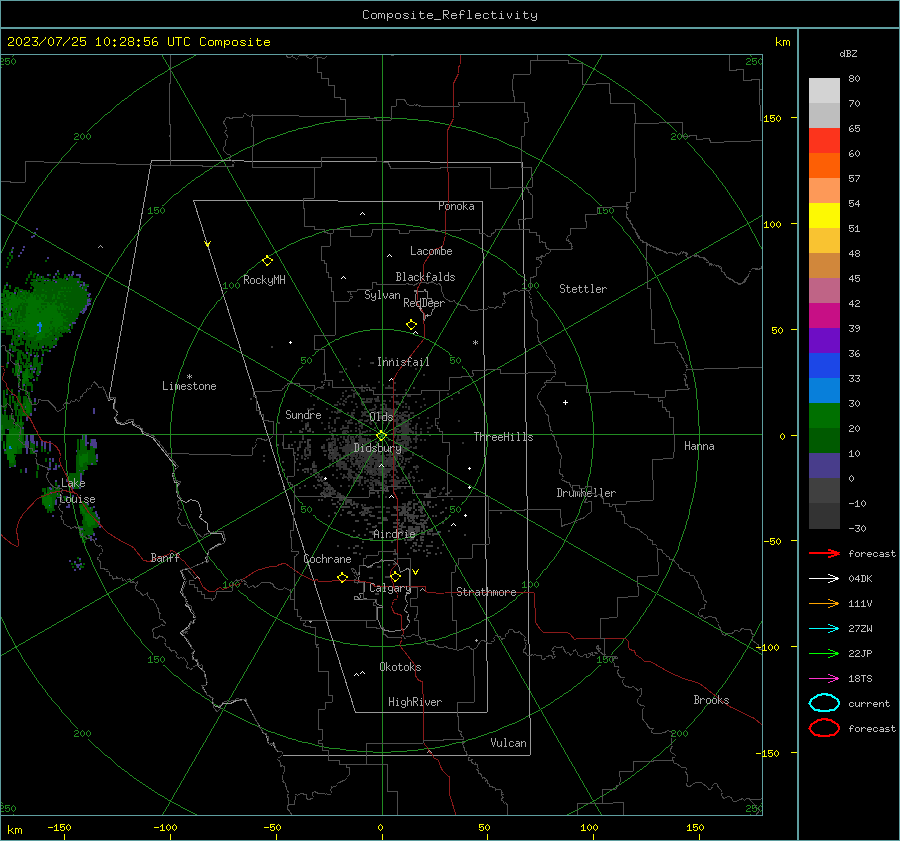Image resolution: width=900 pixels, height=841 pixels.
Task: Click the Limestone map label
Action: pyautogui.click(x=189, y=386)
